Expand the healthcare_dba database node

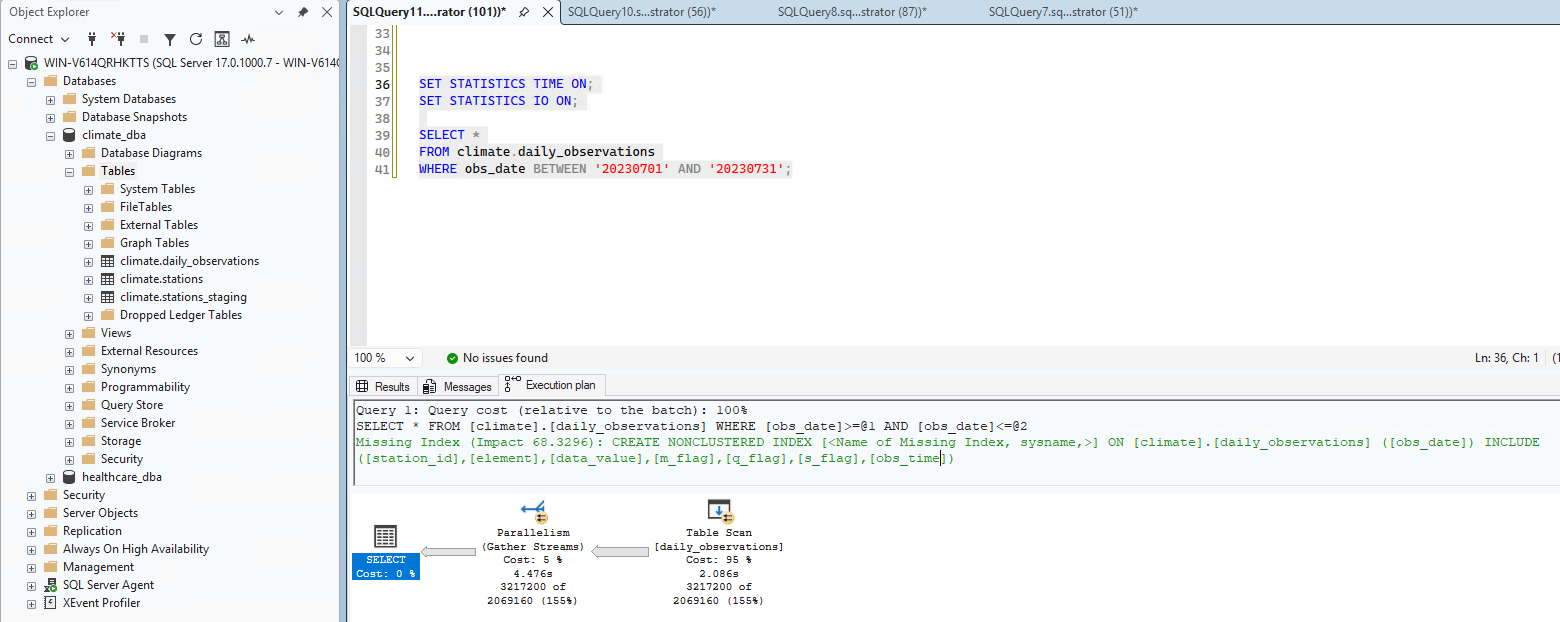pyautogui.click(x=50, y=477)
